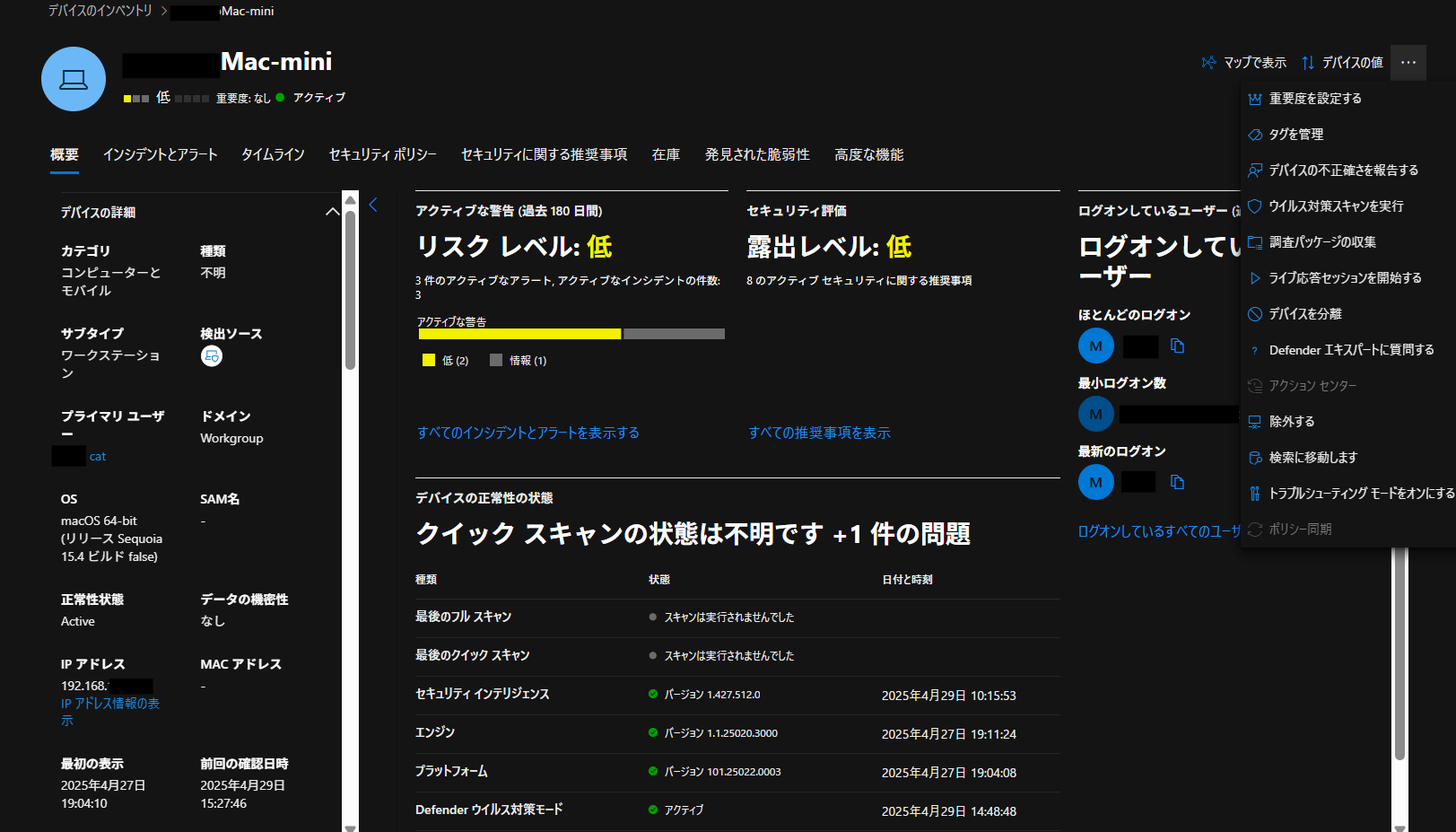1456x832 pixels.
Task: Open the 在庫 tab
Action: coord(667,155)
